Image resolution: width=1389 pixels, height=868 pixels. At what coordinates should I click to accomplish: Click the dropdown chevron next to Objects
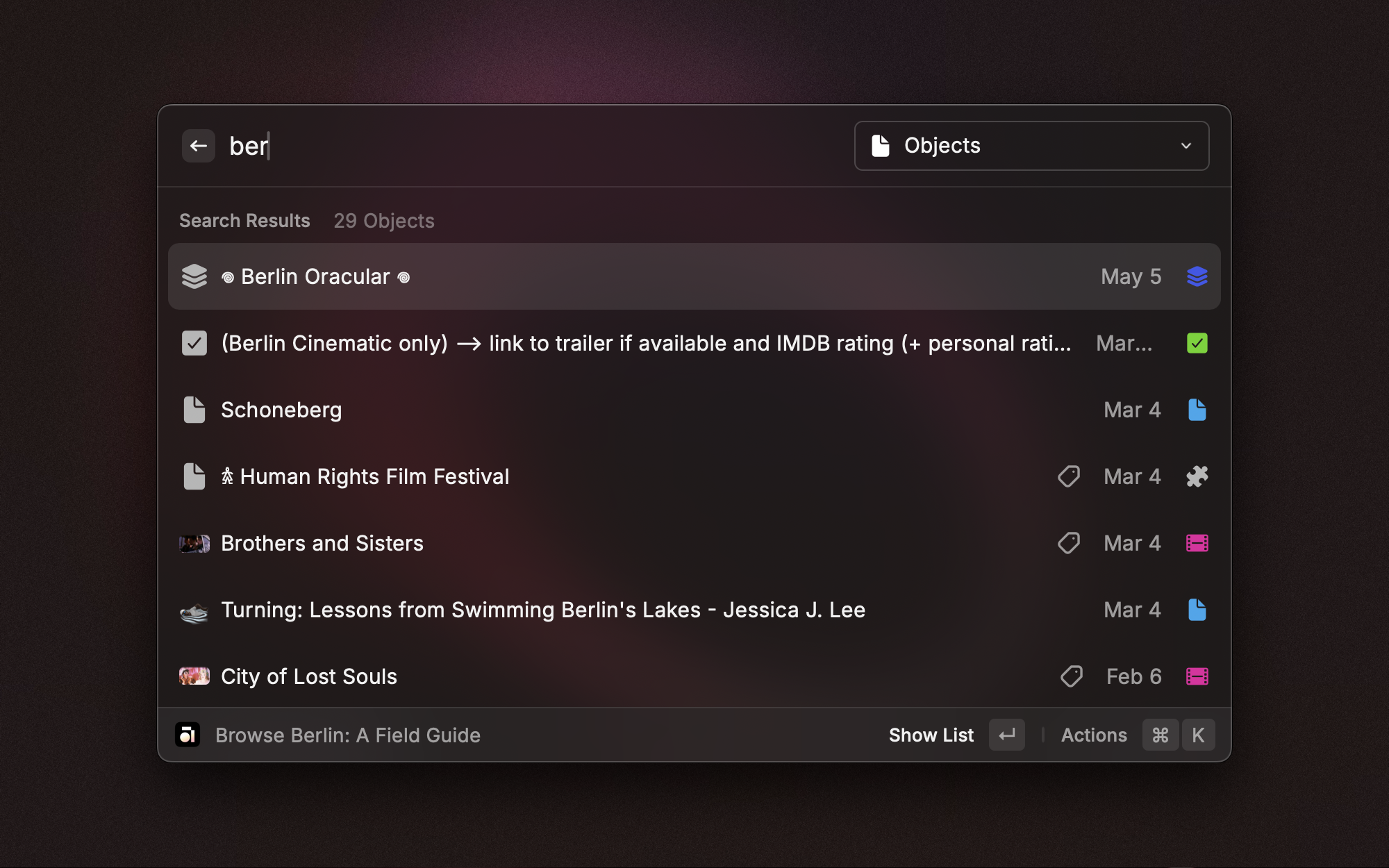[1186, 146]
